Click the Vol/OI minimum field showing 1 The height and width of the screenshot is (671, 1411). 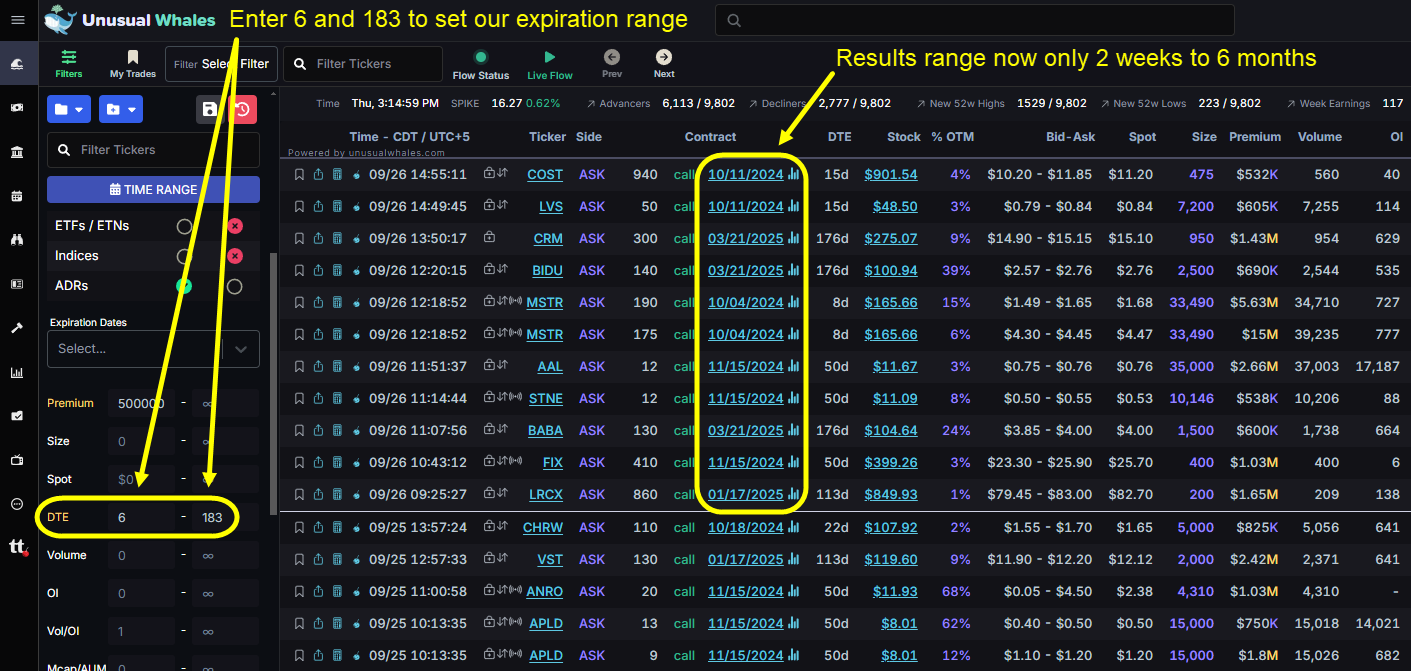click(140, 631)
